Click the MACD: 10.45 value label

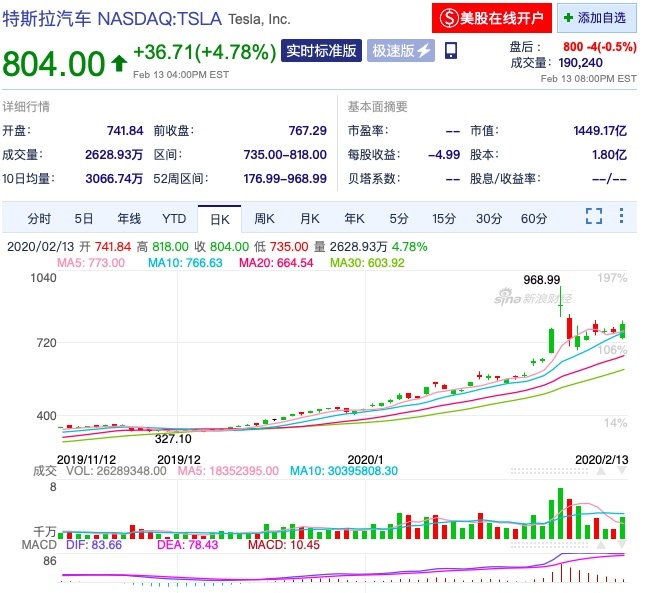pyautogui.click(x=284, y=545)
